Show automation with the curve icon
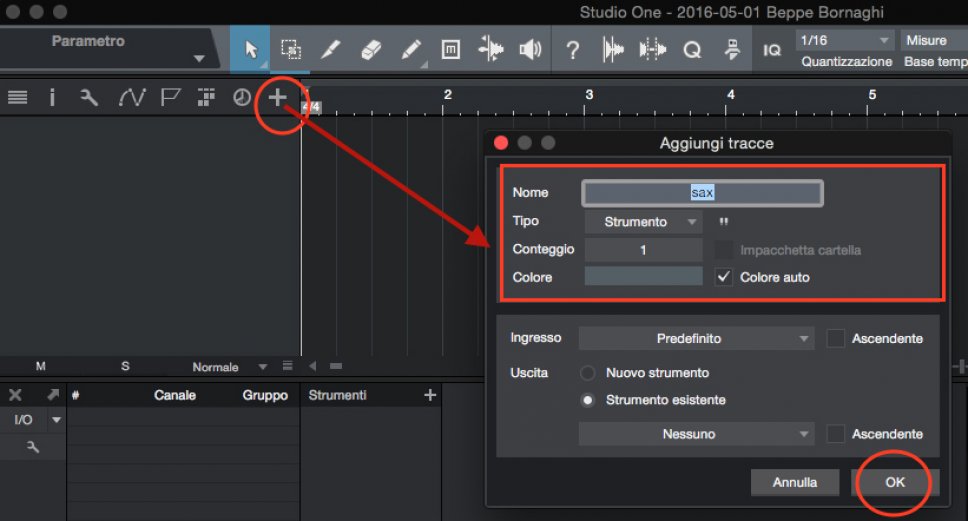This screenshot has width=968, height=521. click(131, 97)
